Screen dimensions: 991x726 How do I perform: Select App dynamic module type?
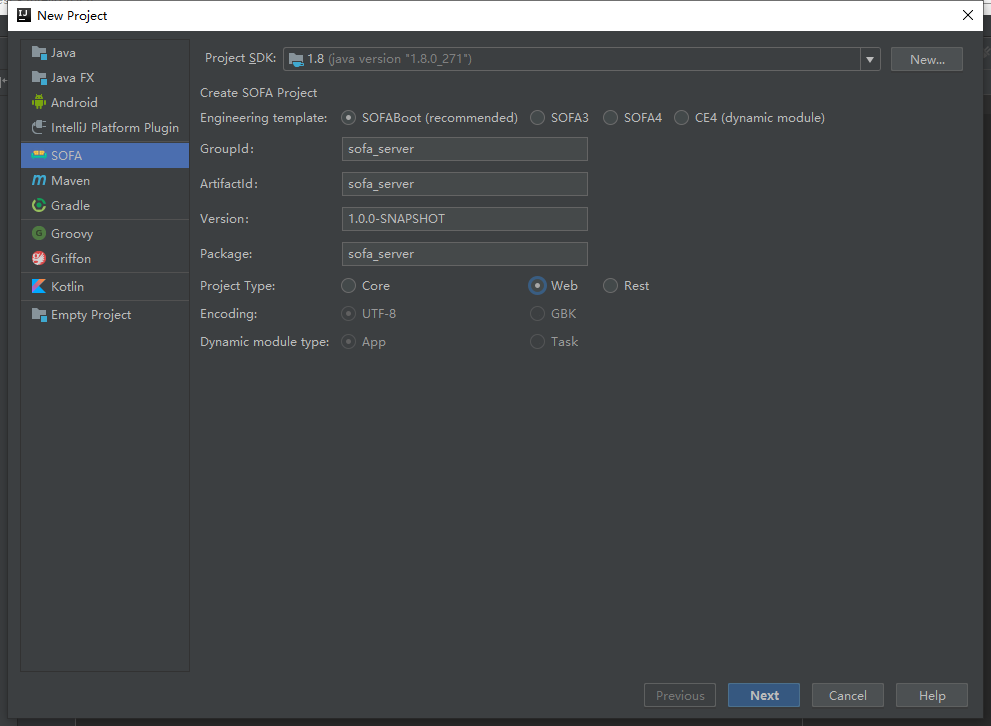[363, 342]
